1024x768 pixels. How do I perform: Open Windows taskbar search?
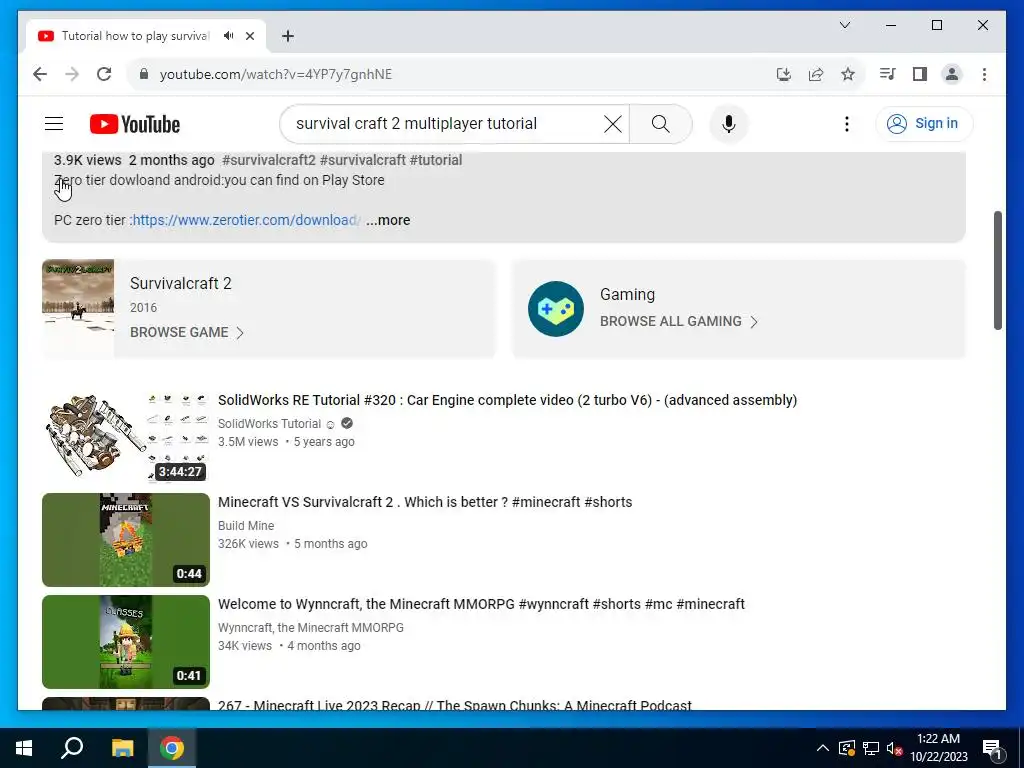click(72, 748)
